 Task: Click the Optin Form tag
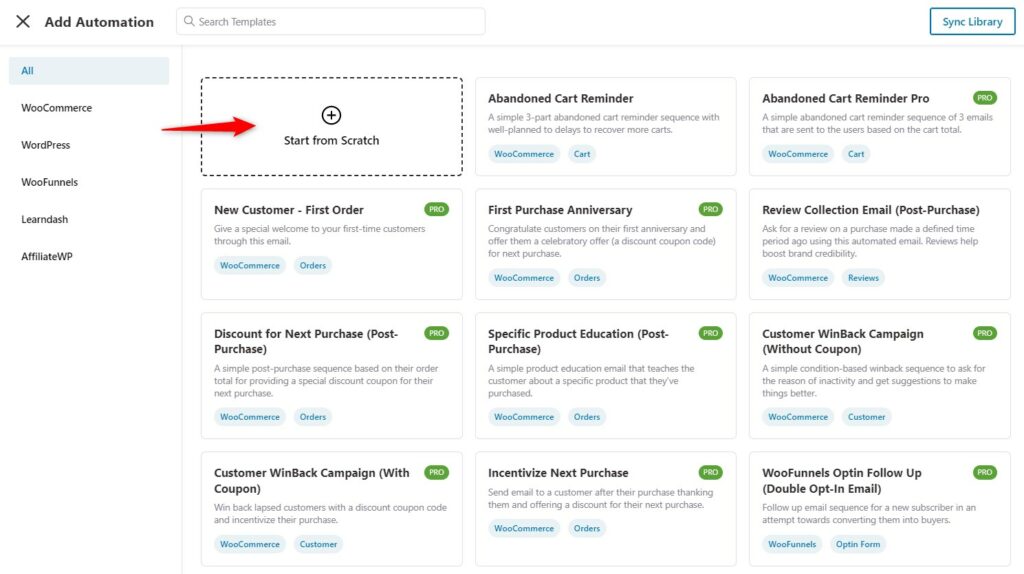(x=857, y=544)
